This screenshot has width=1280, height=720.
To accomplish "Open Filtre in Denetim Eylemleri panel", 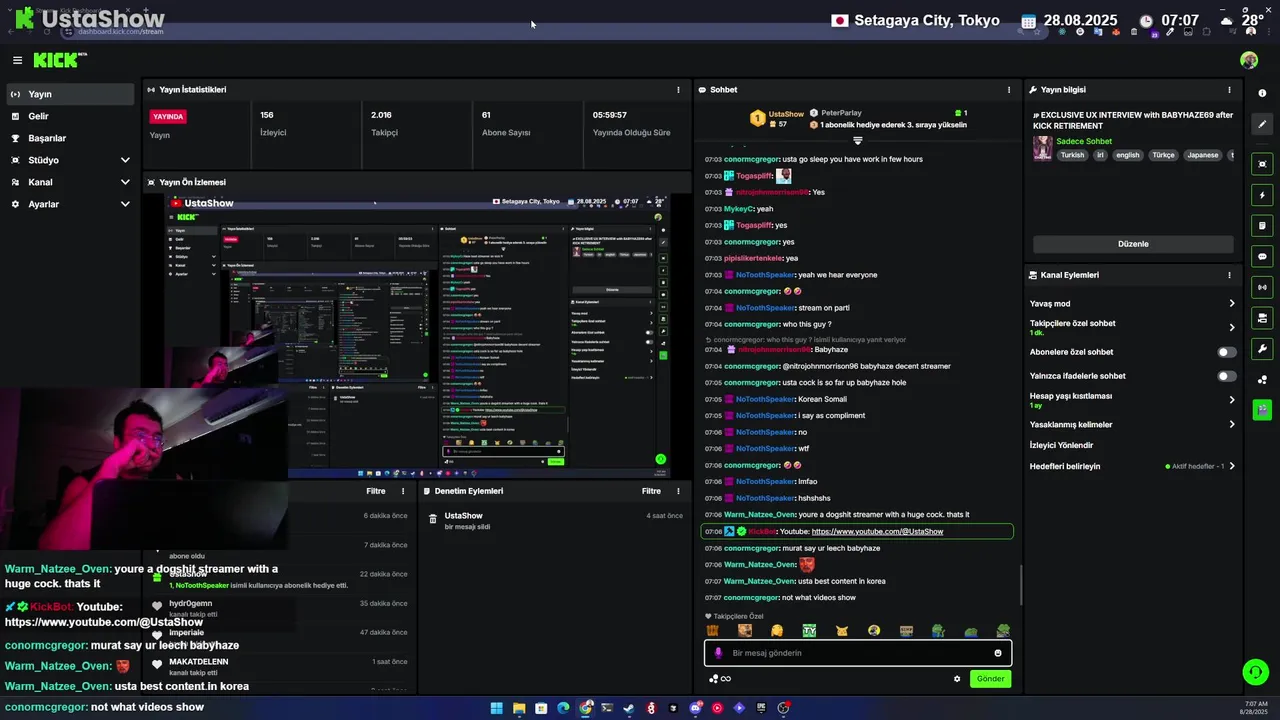I will (651, 491).
